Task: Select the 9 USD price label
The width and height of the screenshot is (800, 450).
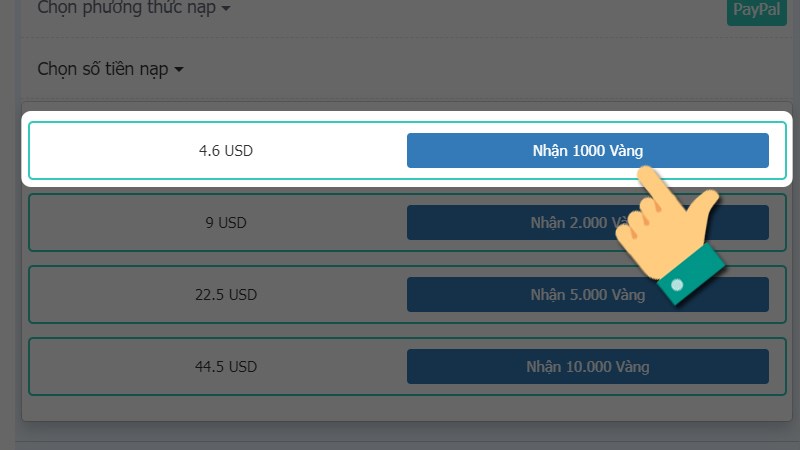Action: point(226,222)
